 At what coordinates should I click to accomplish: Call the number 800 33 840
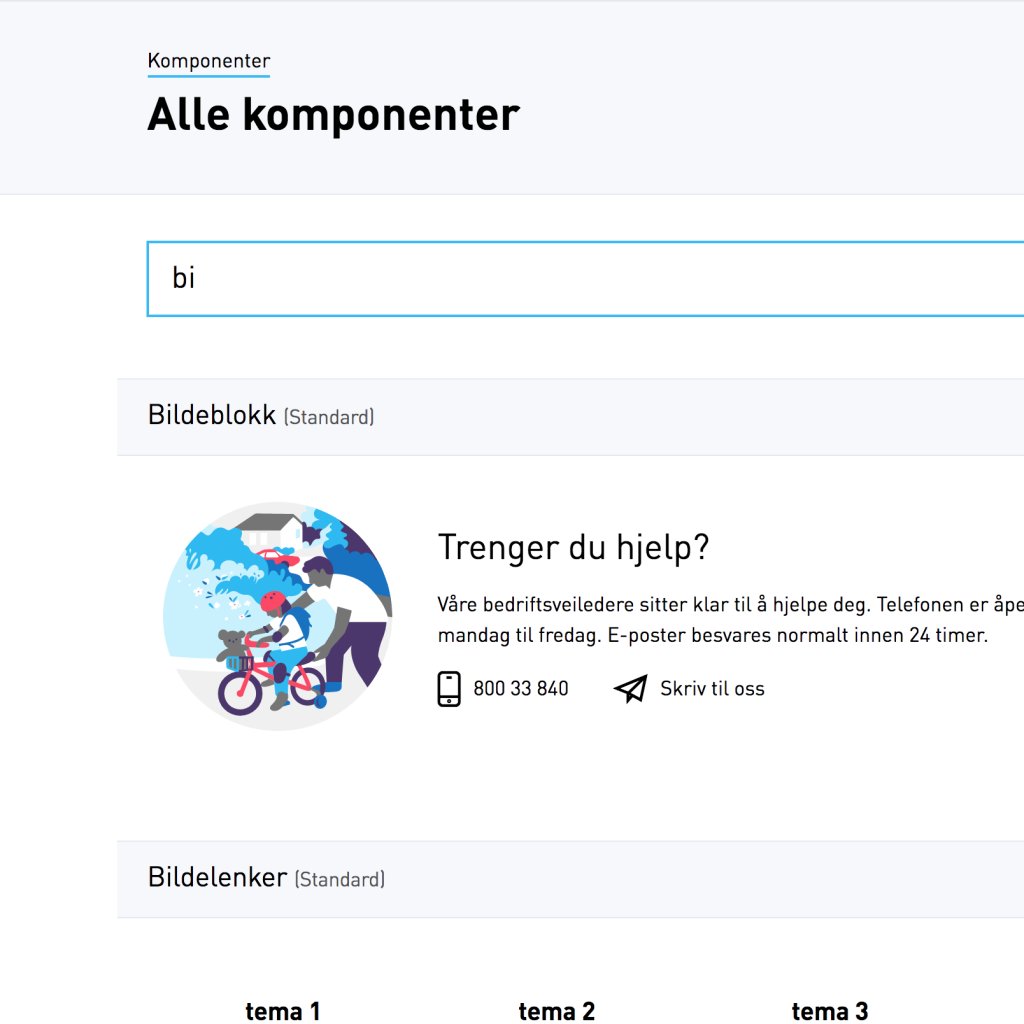(520, 689)
